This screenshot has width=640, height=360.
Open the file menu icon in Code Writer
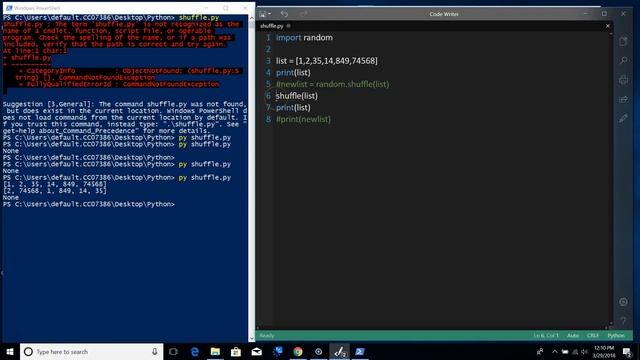pyautogui.click(x=265, y=14)
